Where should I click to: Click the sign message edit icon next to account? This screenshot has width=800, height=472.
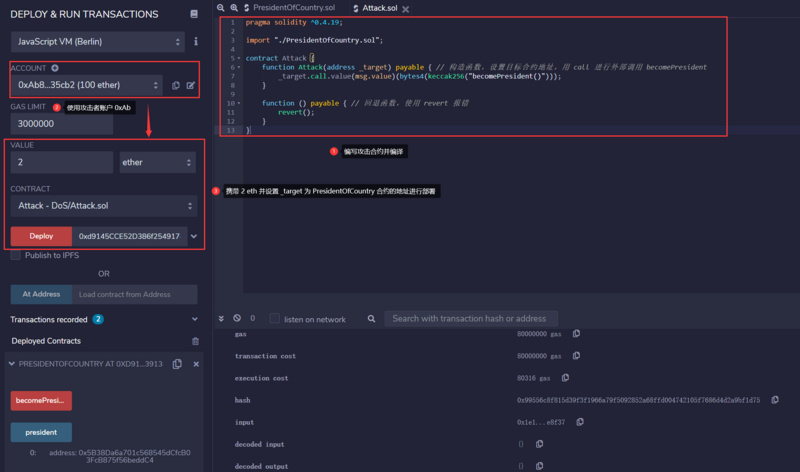click(x=190, y=85)
